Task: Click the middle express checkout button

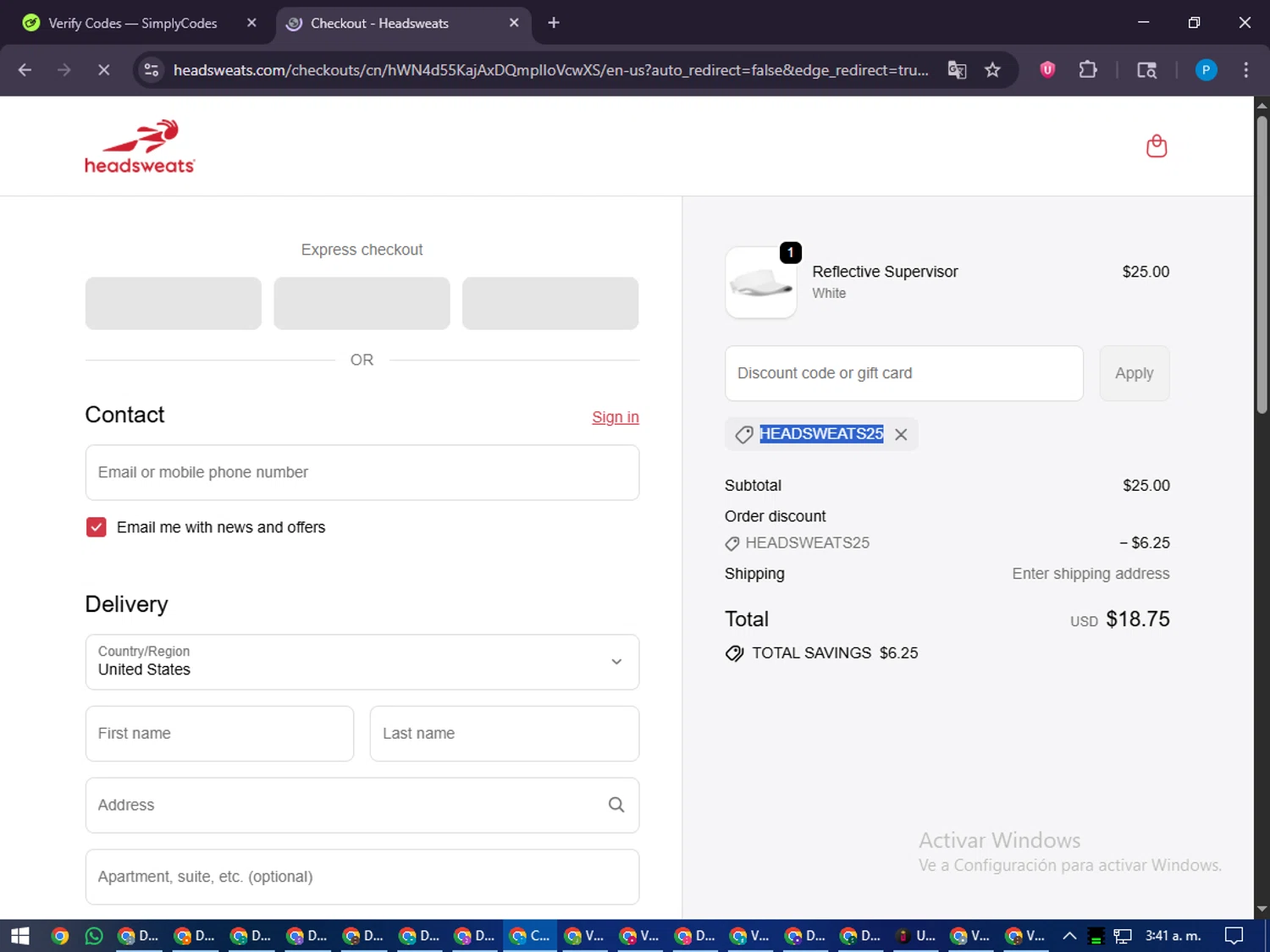Action: [362, 303]
